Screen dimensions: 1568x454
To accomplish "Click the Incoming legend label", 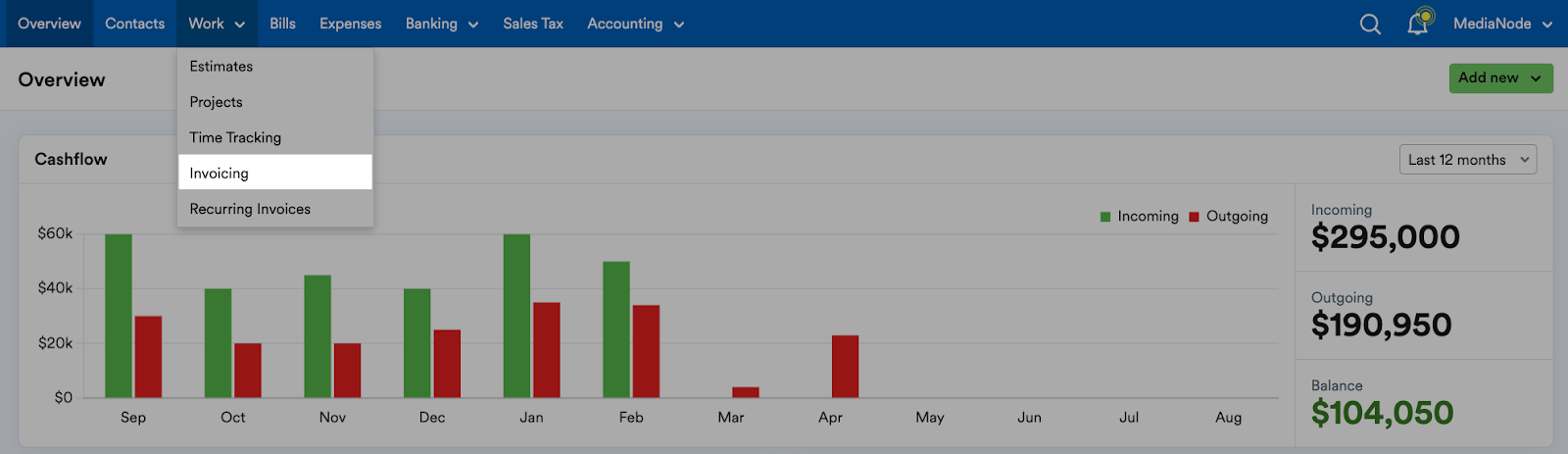I will [x=1148, y=217].
